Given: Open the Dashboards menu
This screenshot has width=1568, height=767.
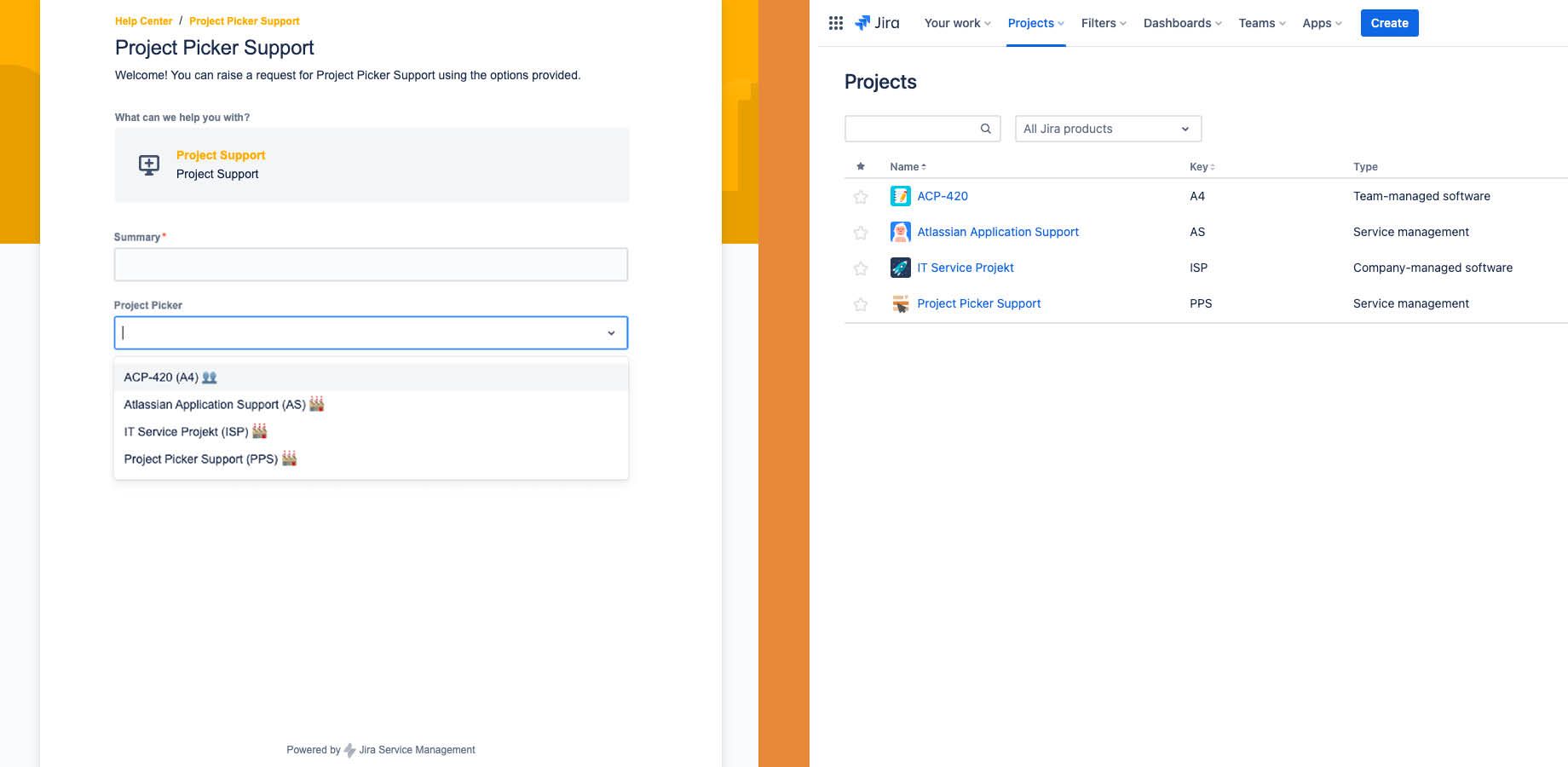Looking at the screenshot, I should (x=1182, y=23).
